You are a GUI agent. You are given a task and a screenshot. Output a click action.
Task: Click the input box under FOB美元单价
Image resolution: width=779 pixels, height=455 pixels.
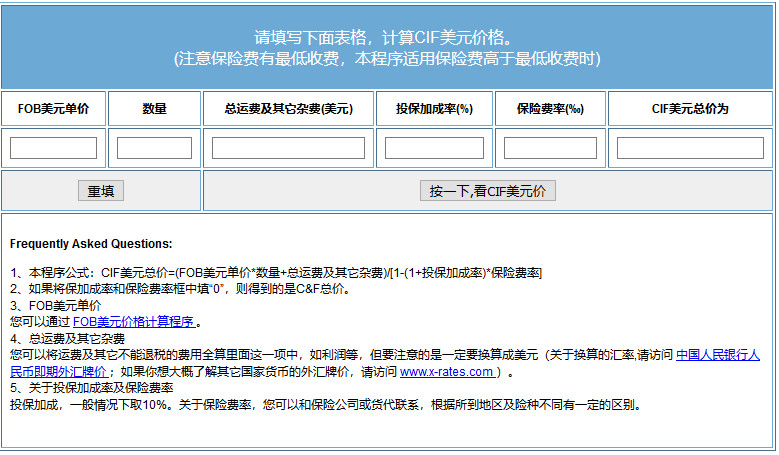click(54, 148)
